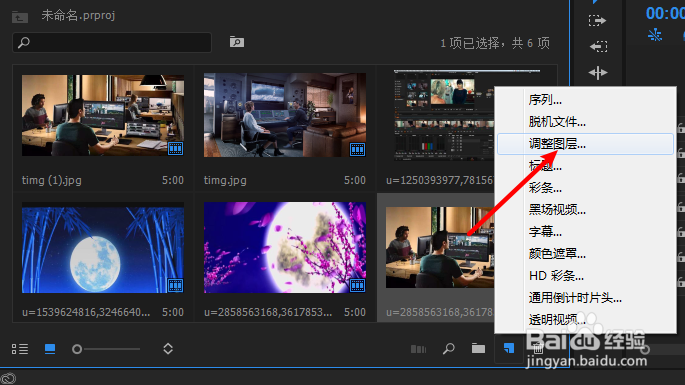Select the timg.jpg thumbnail

pyautogui.click(x=285, y=115)
